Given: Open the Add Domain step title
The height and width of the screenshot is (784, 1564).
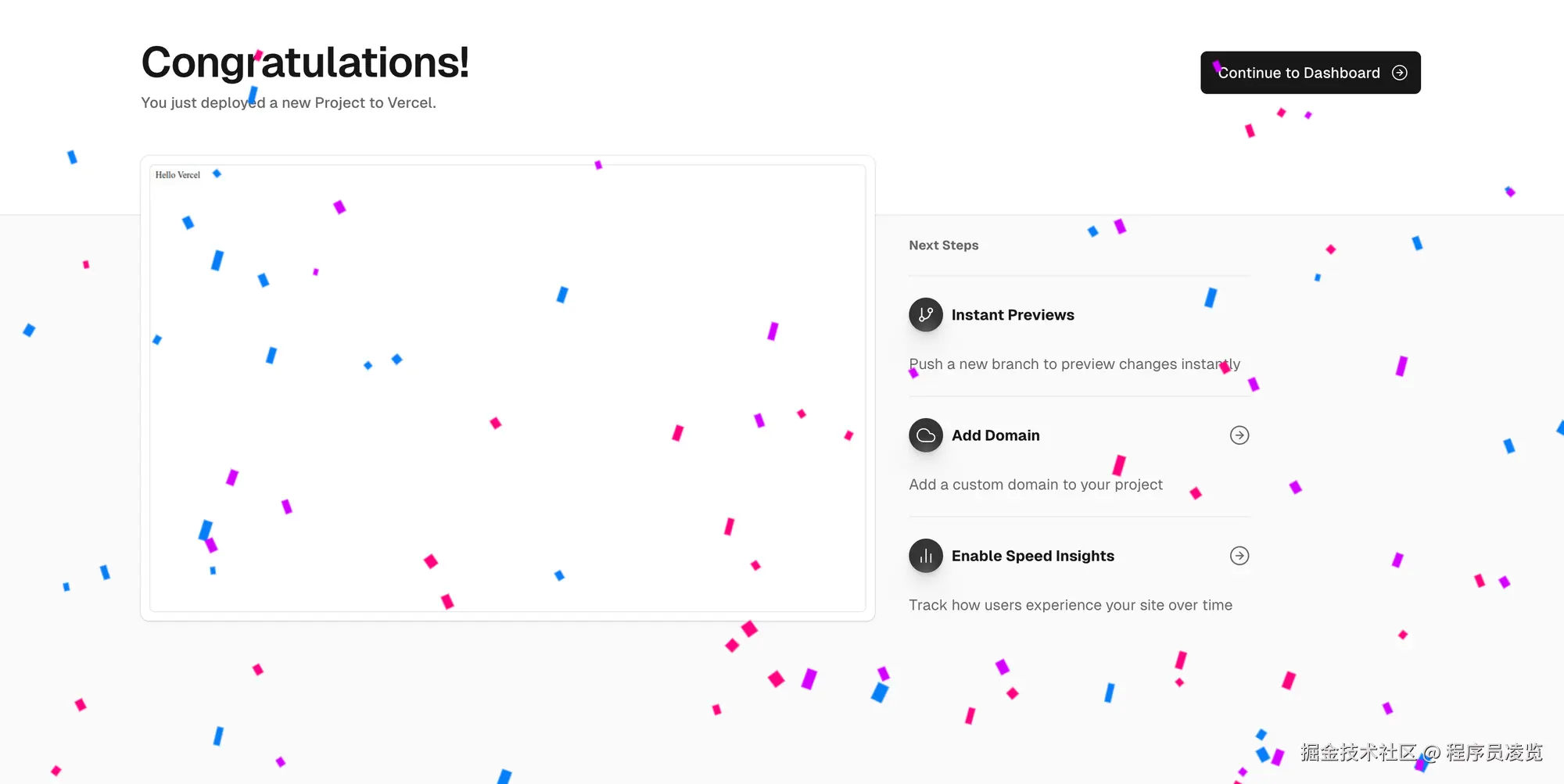Looking at the screenshot, I should (995, 435).
